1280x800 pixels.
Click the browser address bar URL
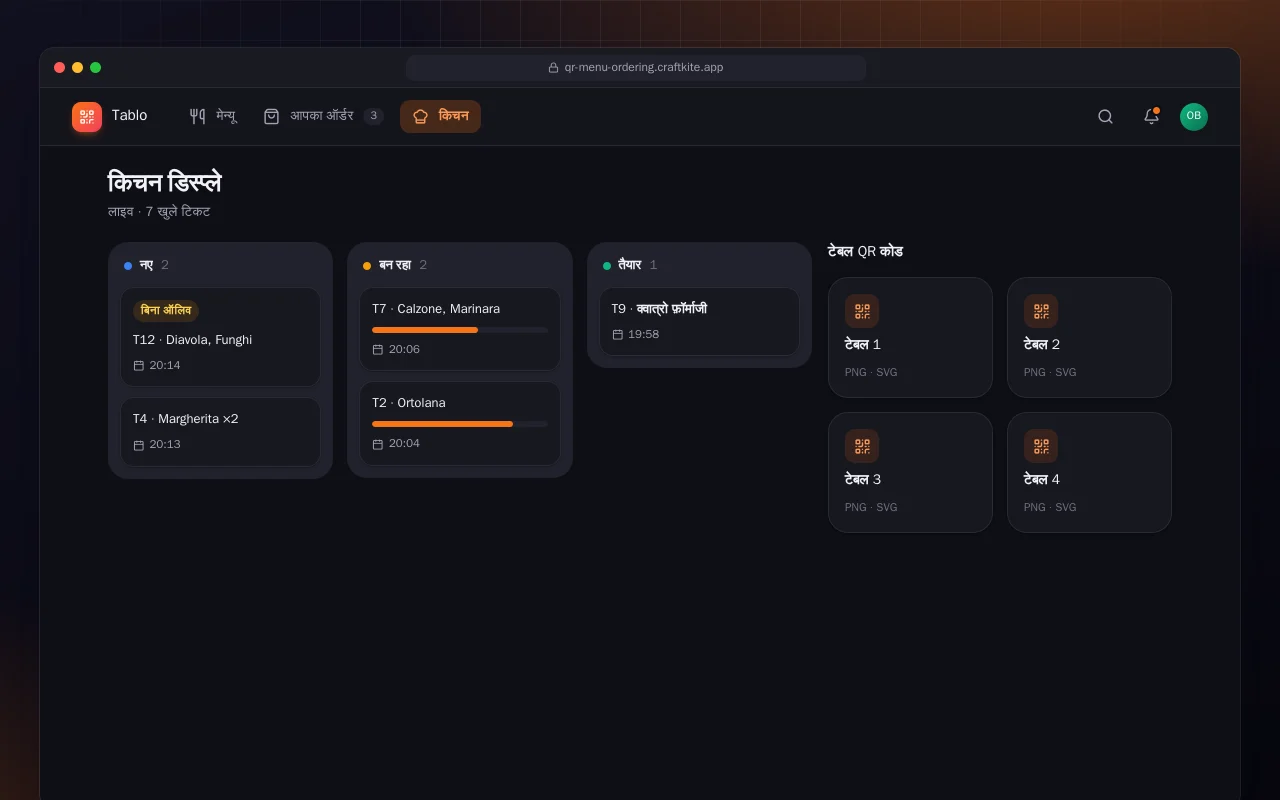644,68
